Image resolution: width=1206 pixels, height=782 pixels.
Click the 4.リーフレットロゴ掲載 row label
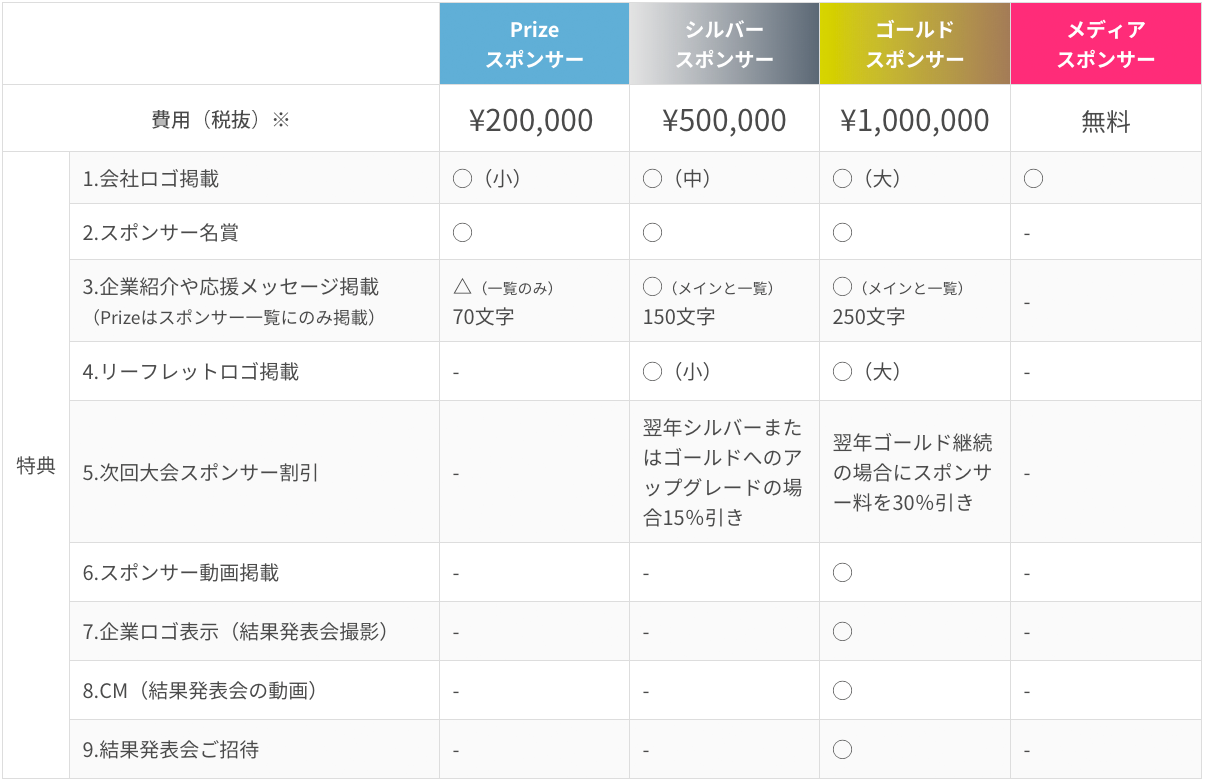point(190,372)
